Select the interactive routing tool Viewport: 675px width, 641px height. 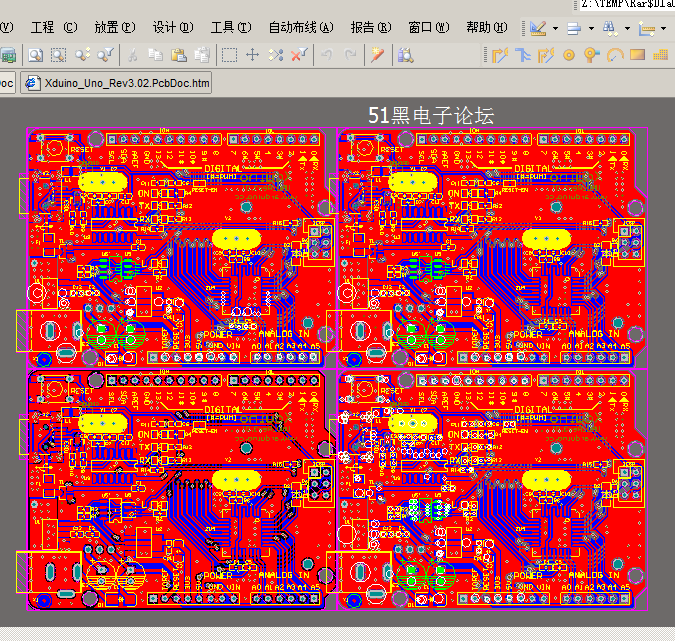coord(500,55)
